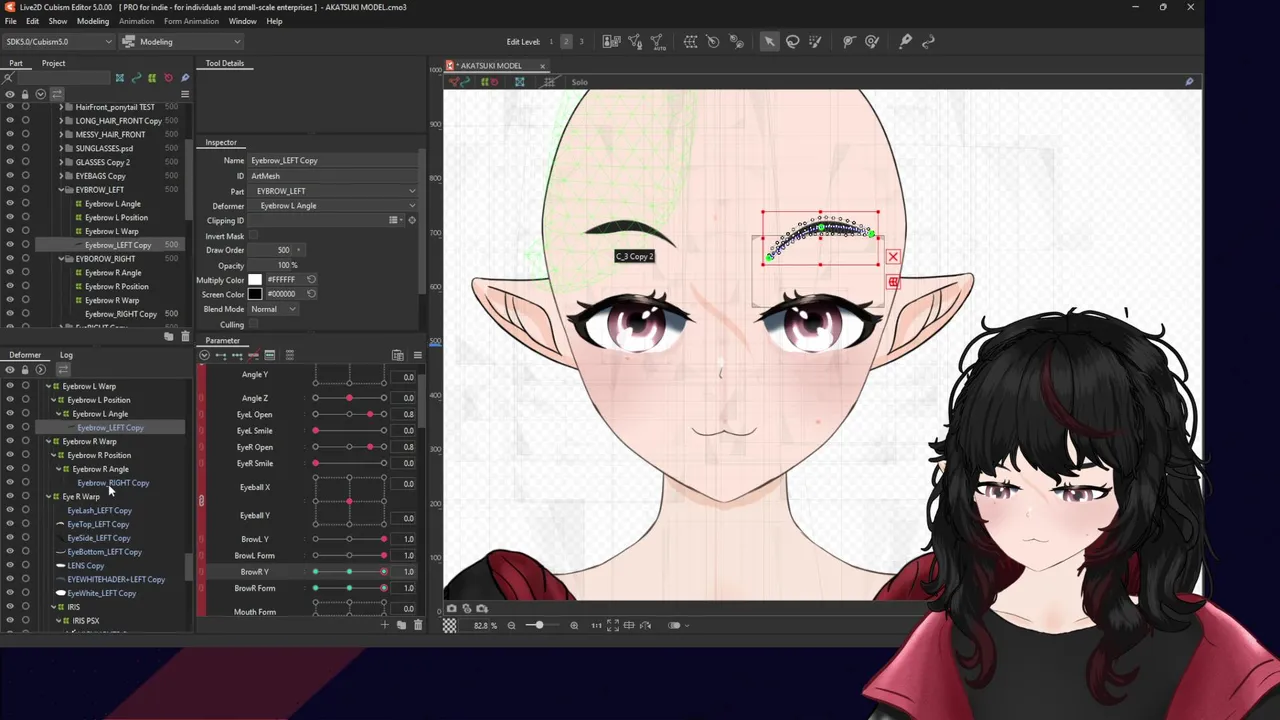Image resolution: width=1280 pixels, height=720 pixels.
Task: Select the brush selection tool
Action: [816, 41]
